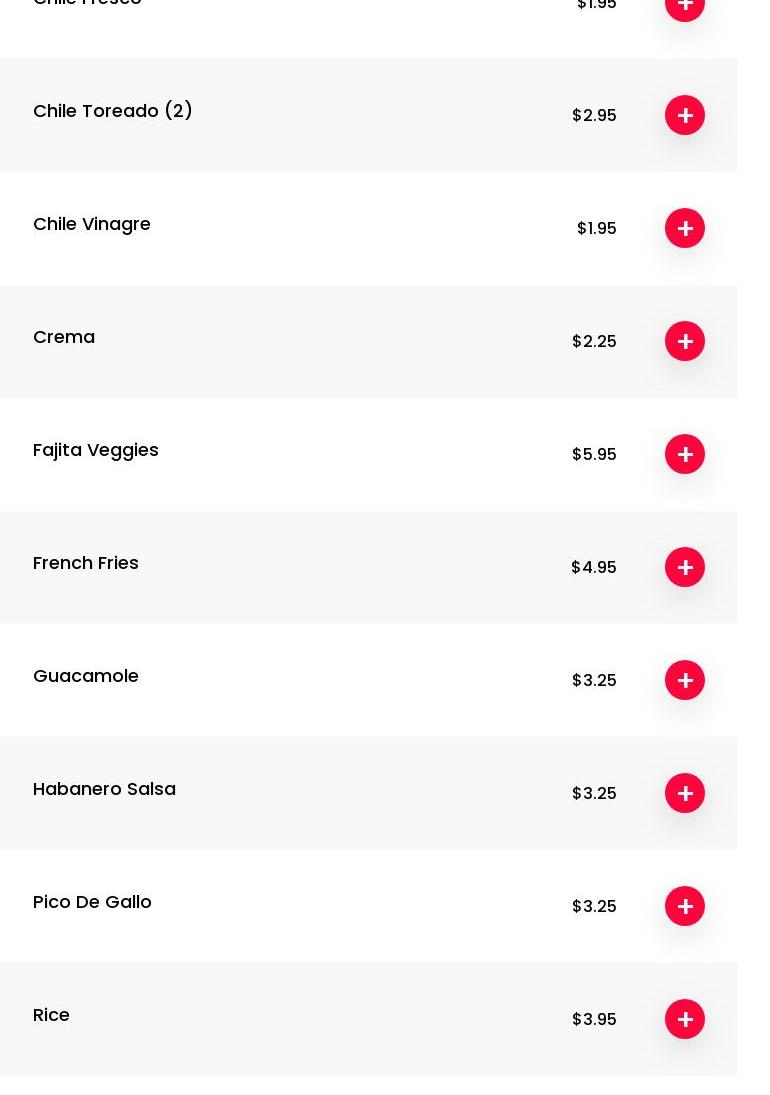Image resolution: width=770 pixels, height=1095 pixels.
Task: Tap the plus icon beside French Fries
Action: click(685, 567)
